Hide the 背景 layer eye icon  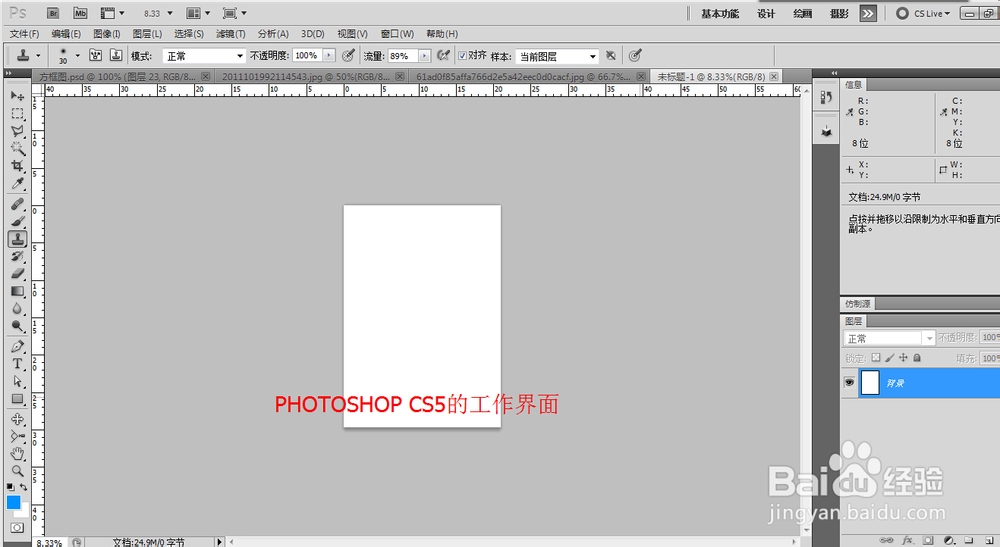(849, 383)
